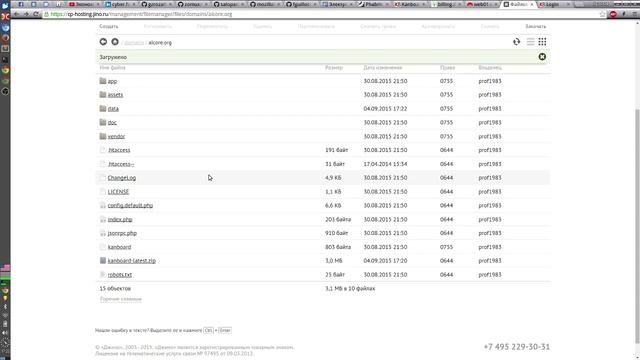Open the ChangeLog file link
Image resolution: width=640 pixels, height=360 pixels.
tap(122, 178)
